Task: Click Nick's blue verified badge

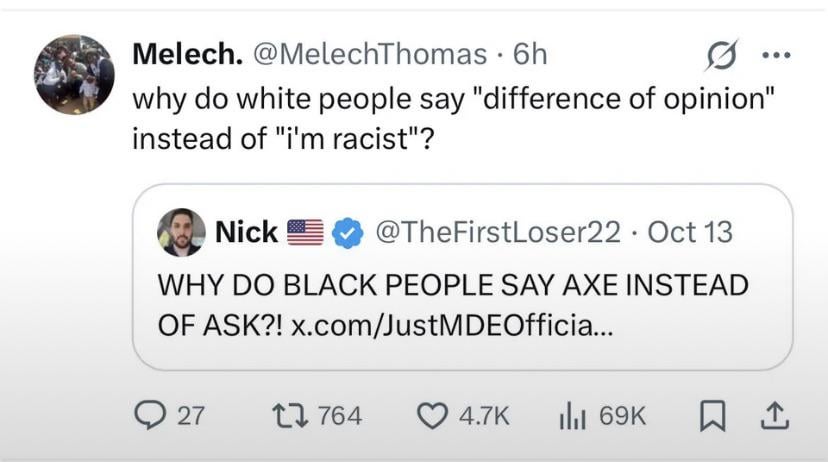Action: (x=346, y=233)
